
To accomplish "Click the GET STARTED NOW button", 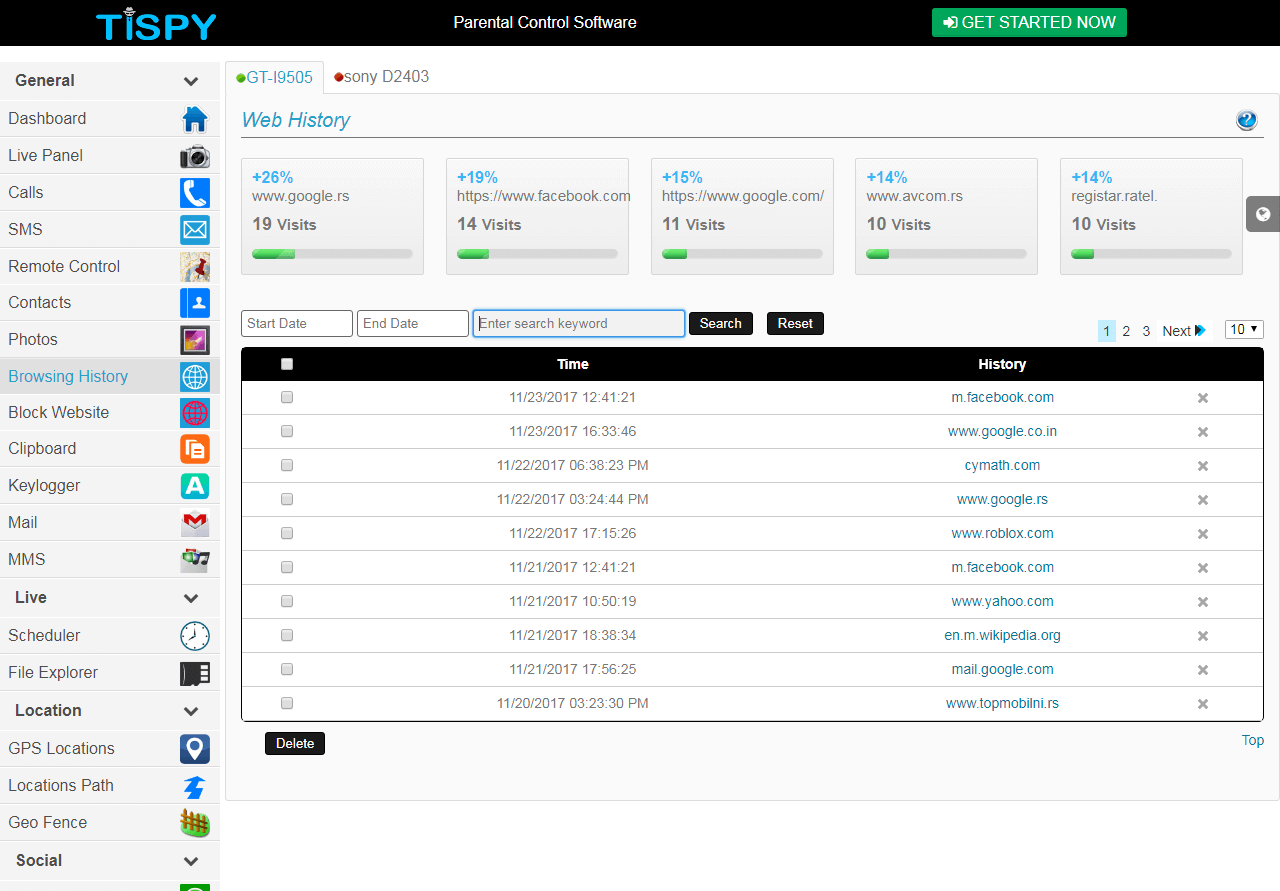I will click(1029, 22).
